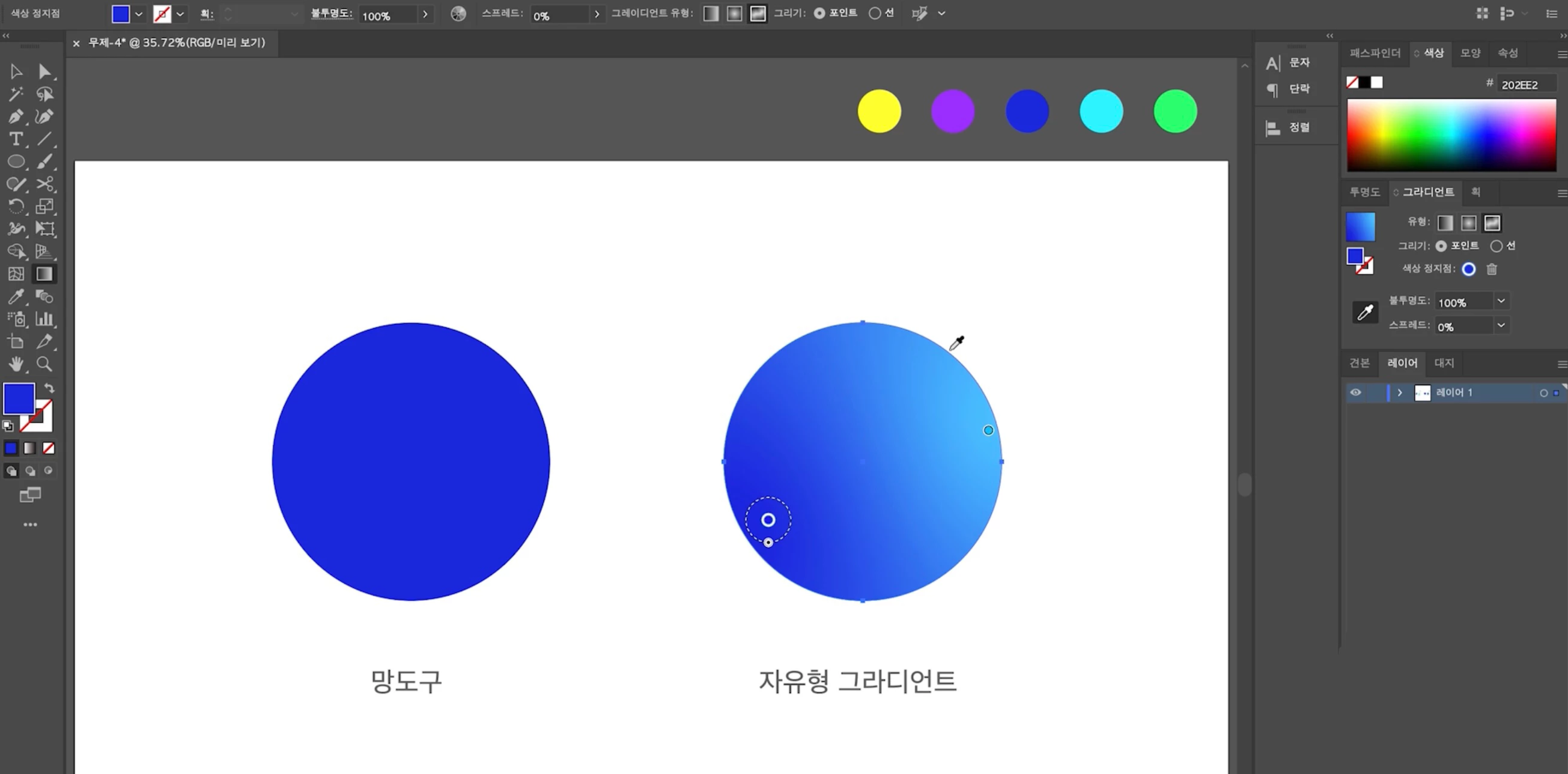Select the Type tool

pos(16,139)
